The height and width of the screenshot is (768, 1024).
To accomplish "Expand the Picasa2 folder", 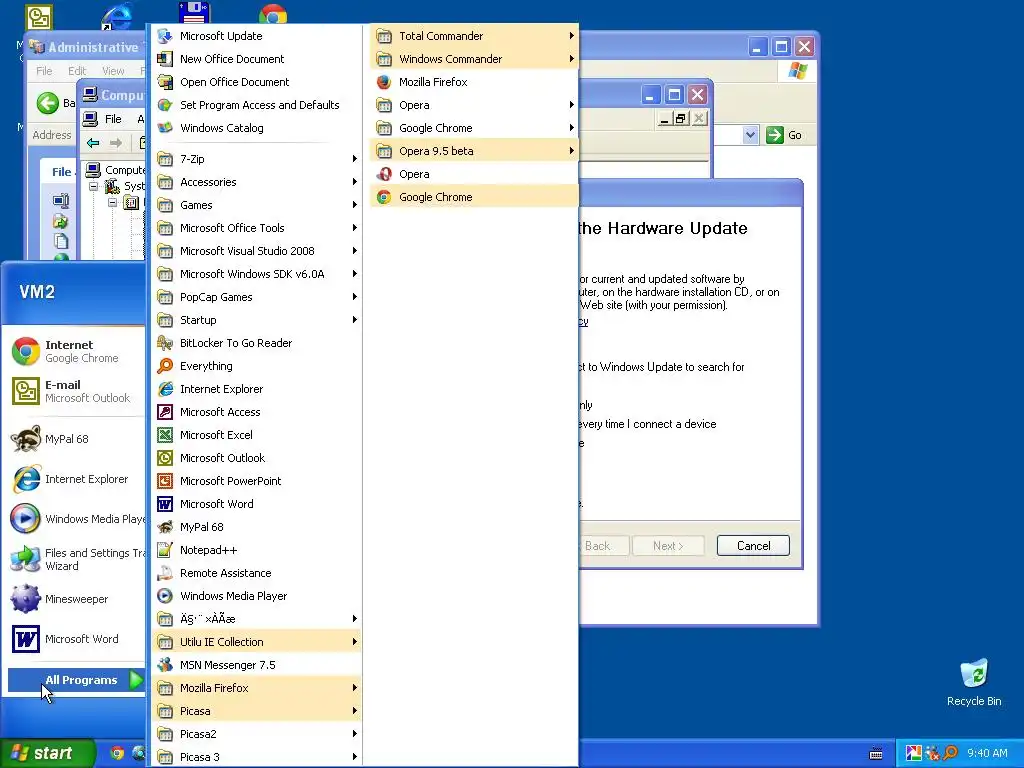I will 256,734.
